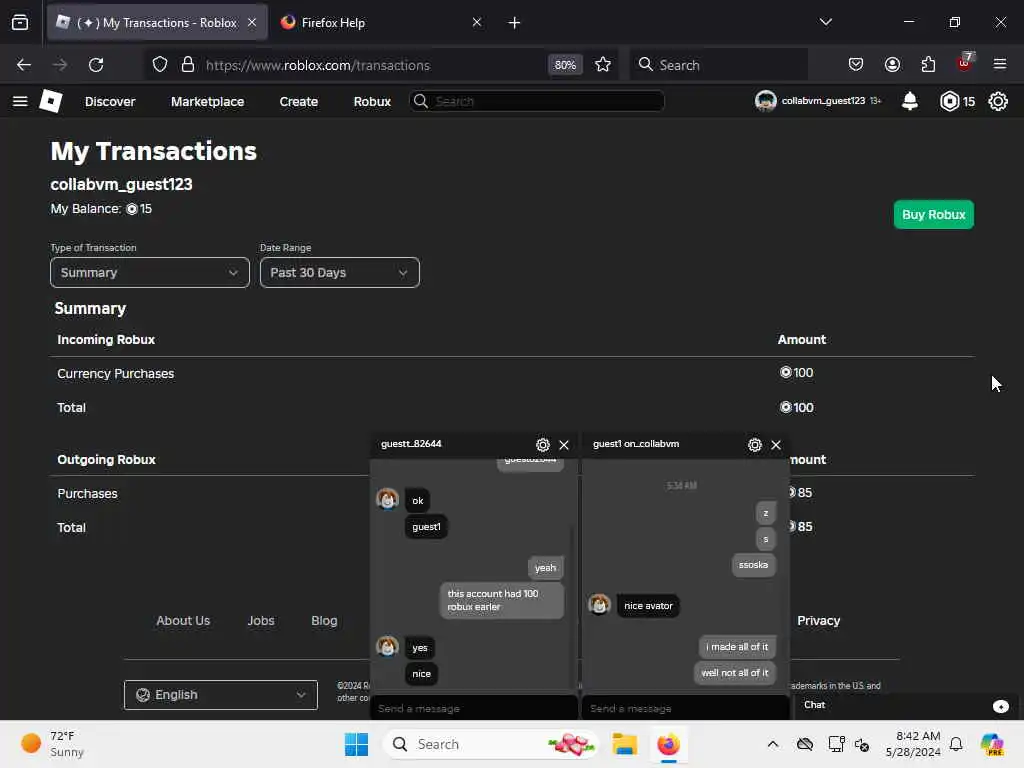
Task: Show hidden system tray icons
Action: click(x=773, y=744)
